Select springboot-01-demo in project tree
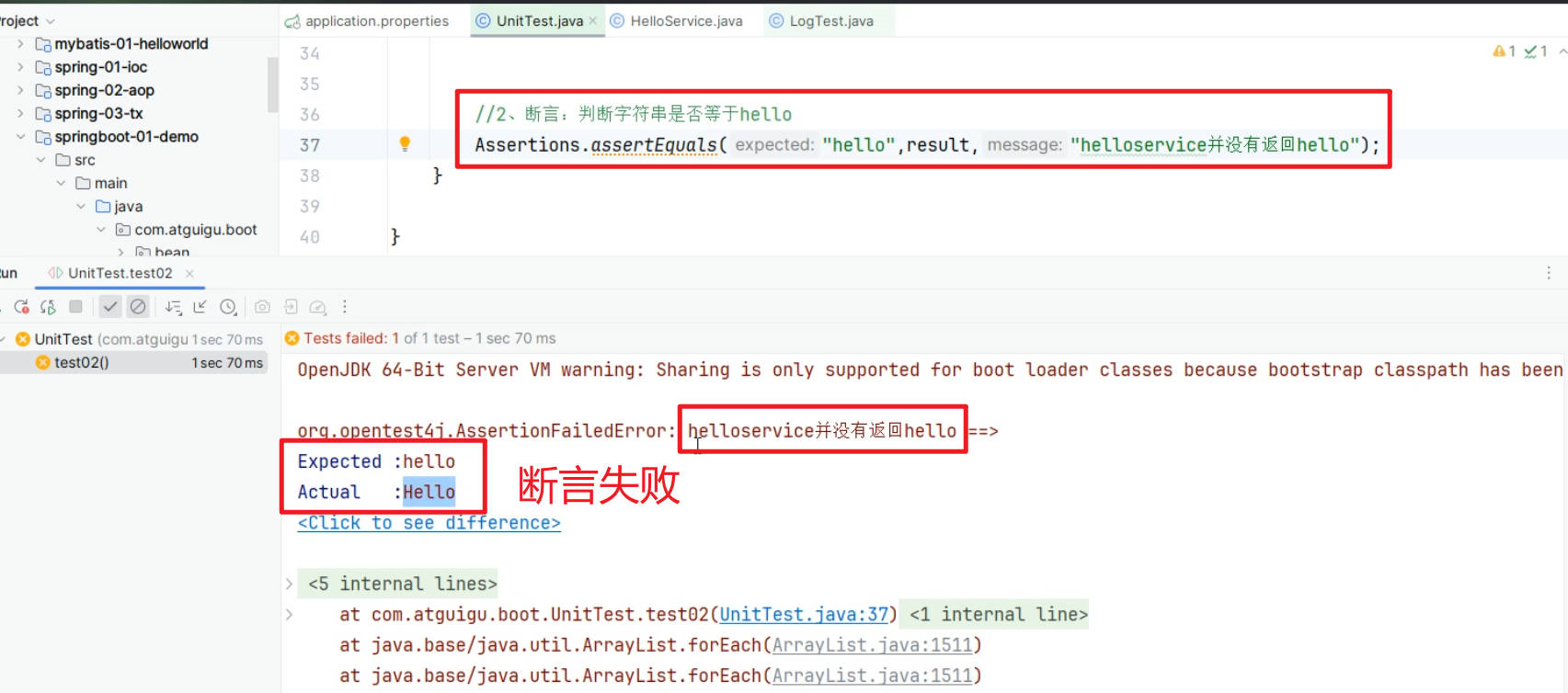This screenshot has width=1568, height=693. [x=126, y=137]
